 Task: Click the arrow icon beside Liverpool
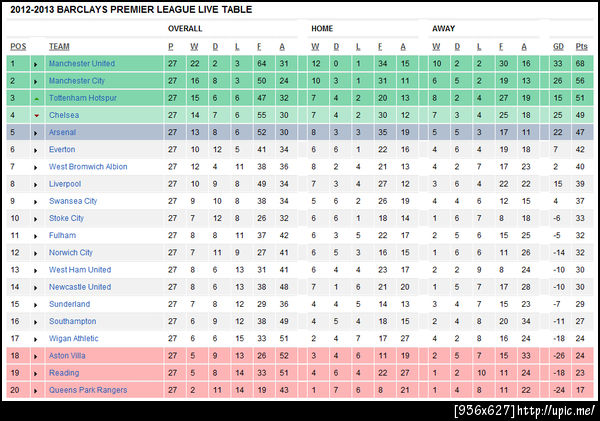coord(36,184)
